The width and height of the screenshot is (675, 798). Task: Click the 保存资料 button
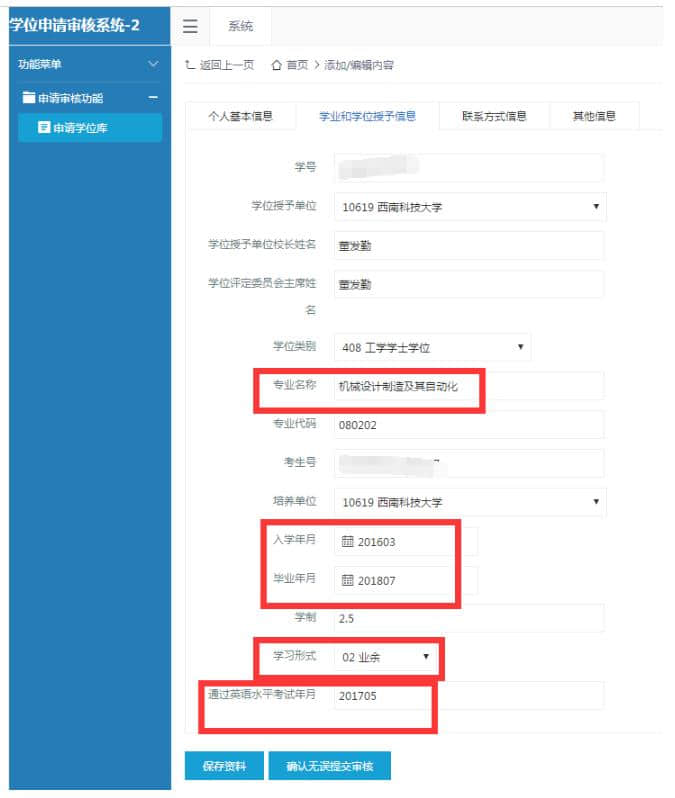[224, 767]
